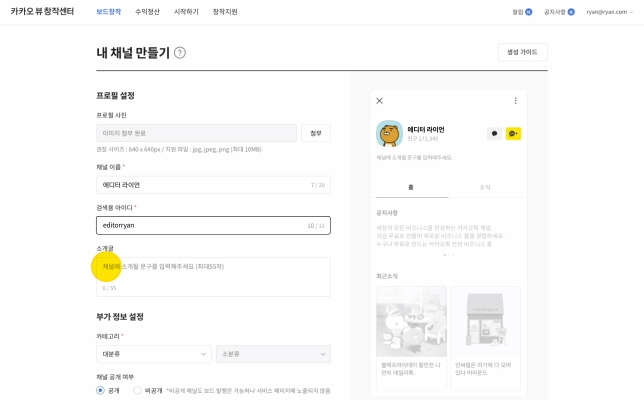
Task: Click the store illustration news thumbnail in preview
Action: [485, 322]
